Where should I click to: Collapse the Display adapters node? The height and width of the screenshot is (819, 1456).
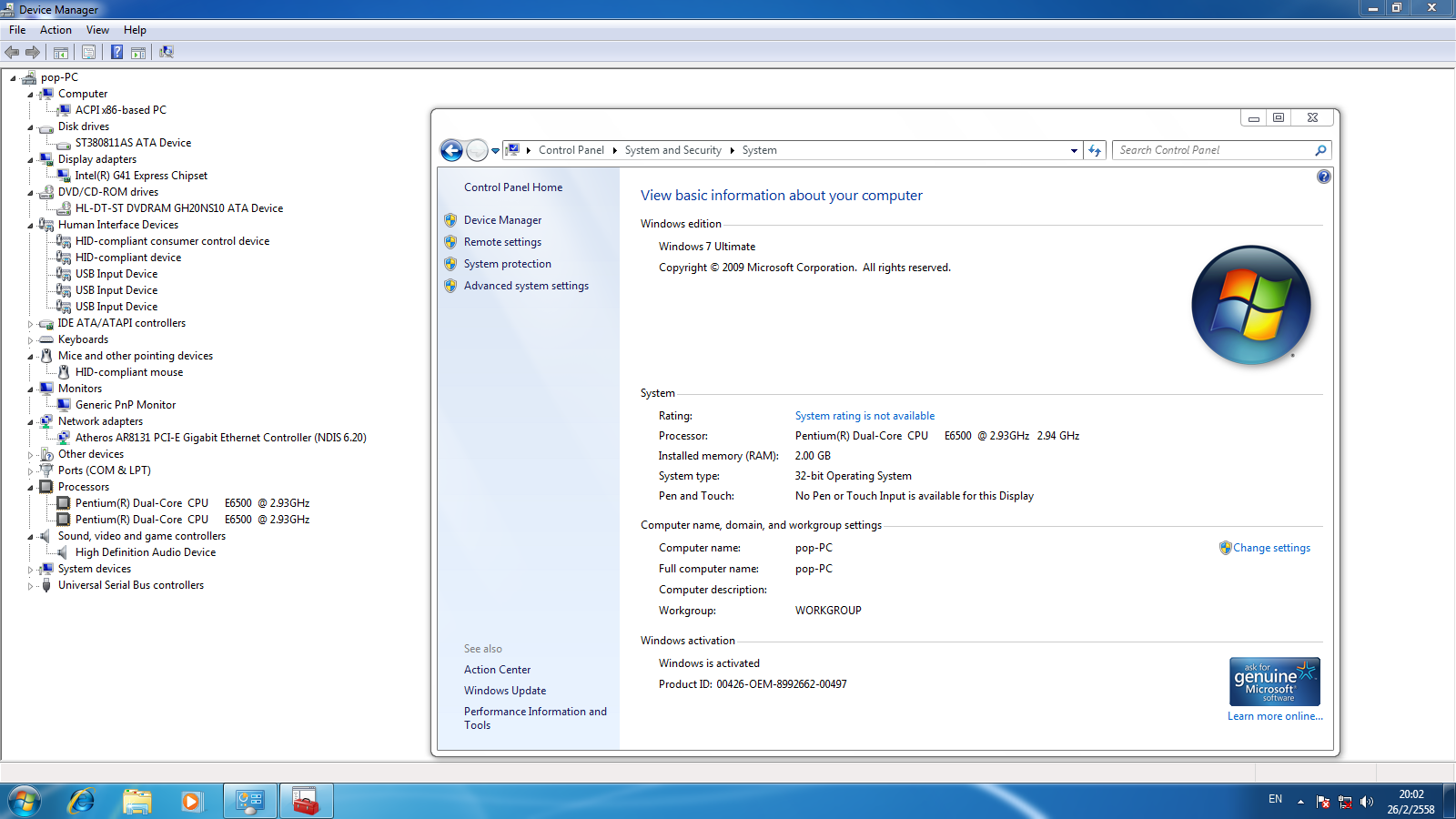click(30, 160)
